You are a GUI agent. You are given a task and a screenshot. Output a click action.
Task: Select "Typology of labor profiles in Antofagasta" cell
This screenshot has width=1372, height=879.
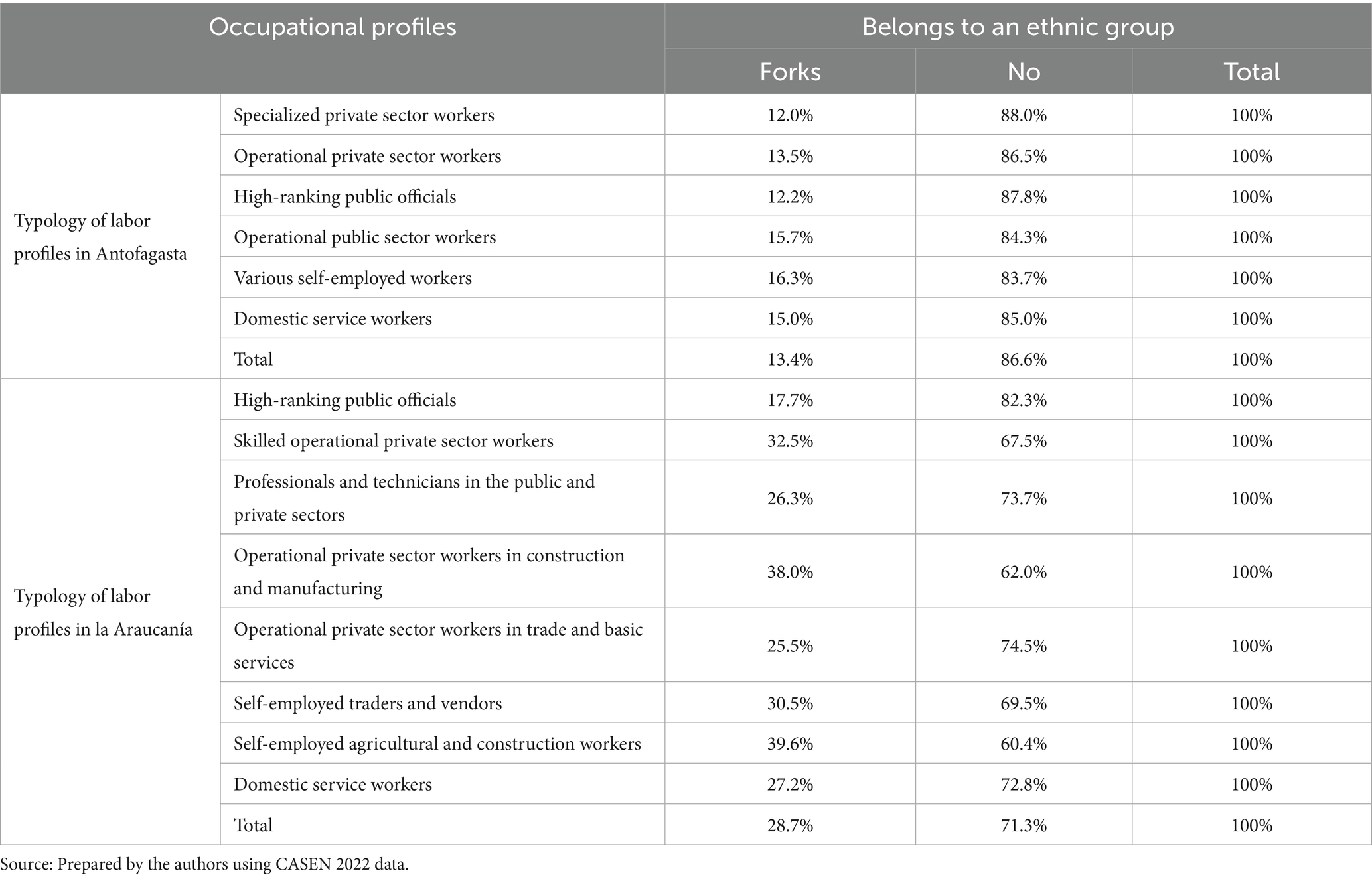(100, 237)
